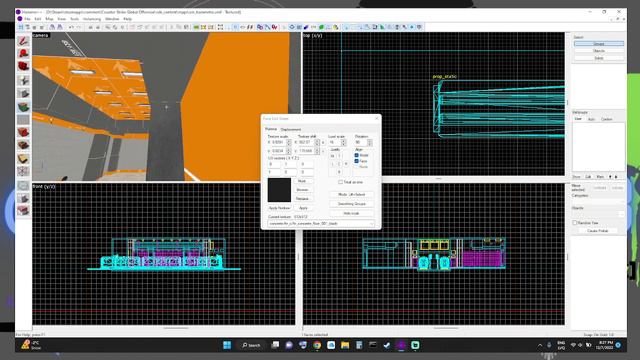Click the Load window state icon

52,27
